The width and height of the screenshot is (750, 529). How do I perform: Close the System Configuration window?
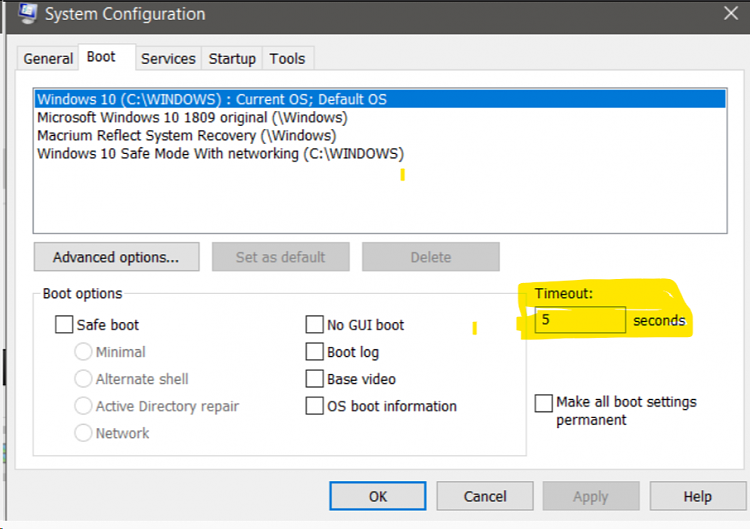731,13
